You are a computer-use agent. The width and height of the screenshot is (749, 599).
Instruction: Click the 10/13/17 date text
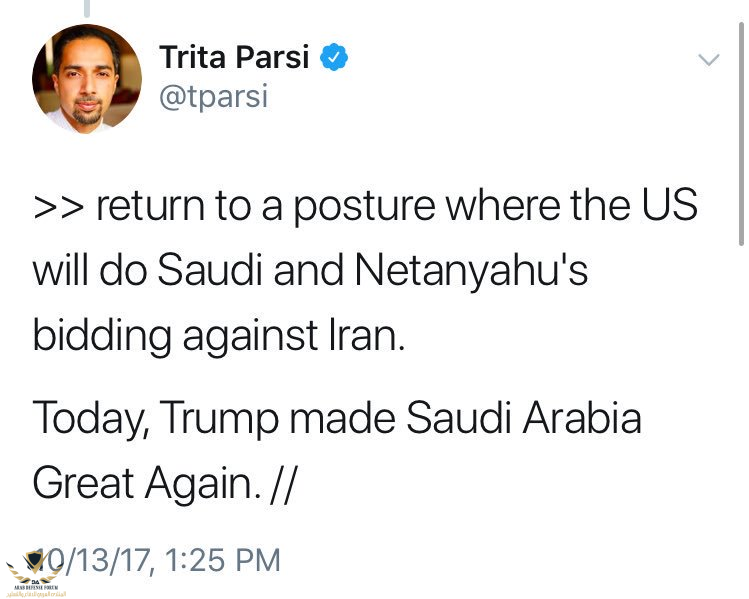tap(92, 560)
